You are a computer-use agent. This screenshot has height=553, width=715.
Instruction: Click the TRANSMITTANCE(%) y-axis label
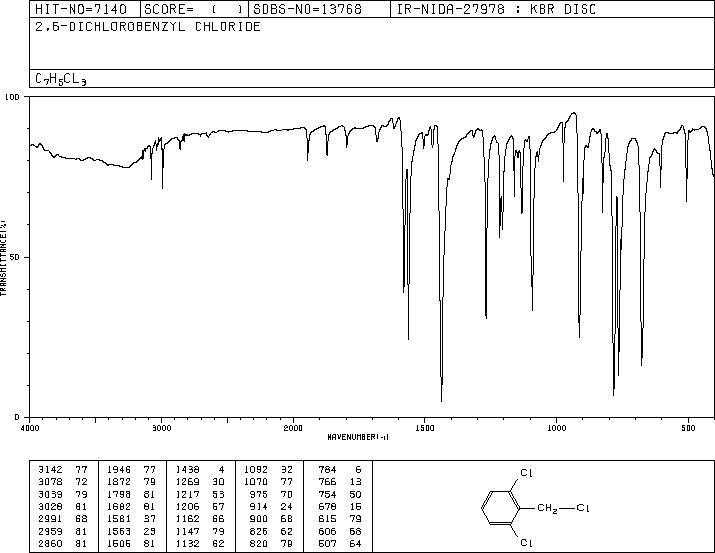[x=3, y=257]
